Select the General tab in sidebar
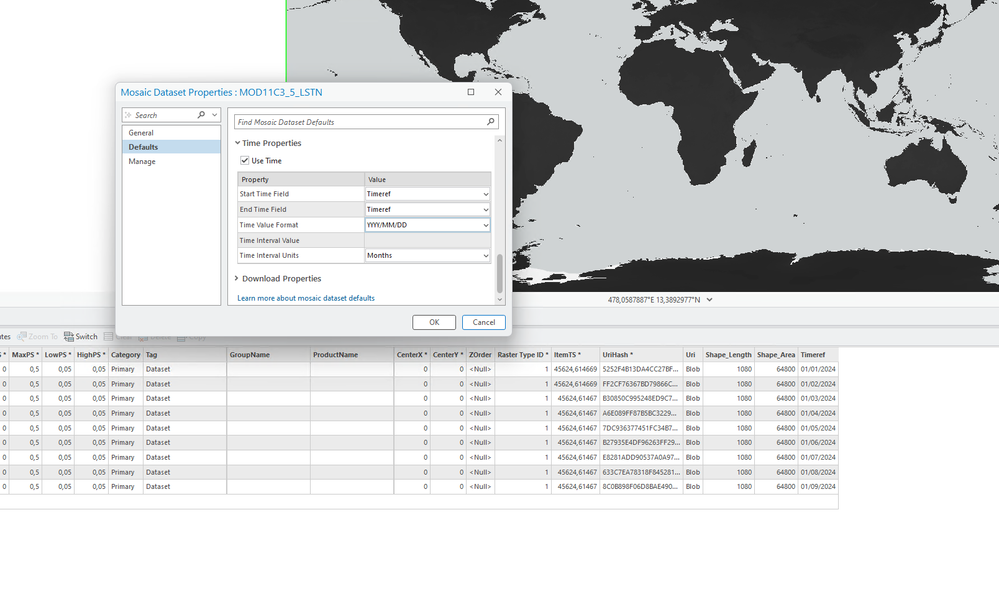 point(141,133)
